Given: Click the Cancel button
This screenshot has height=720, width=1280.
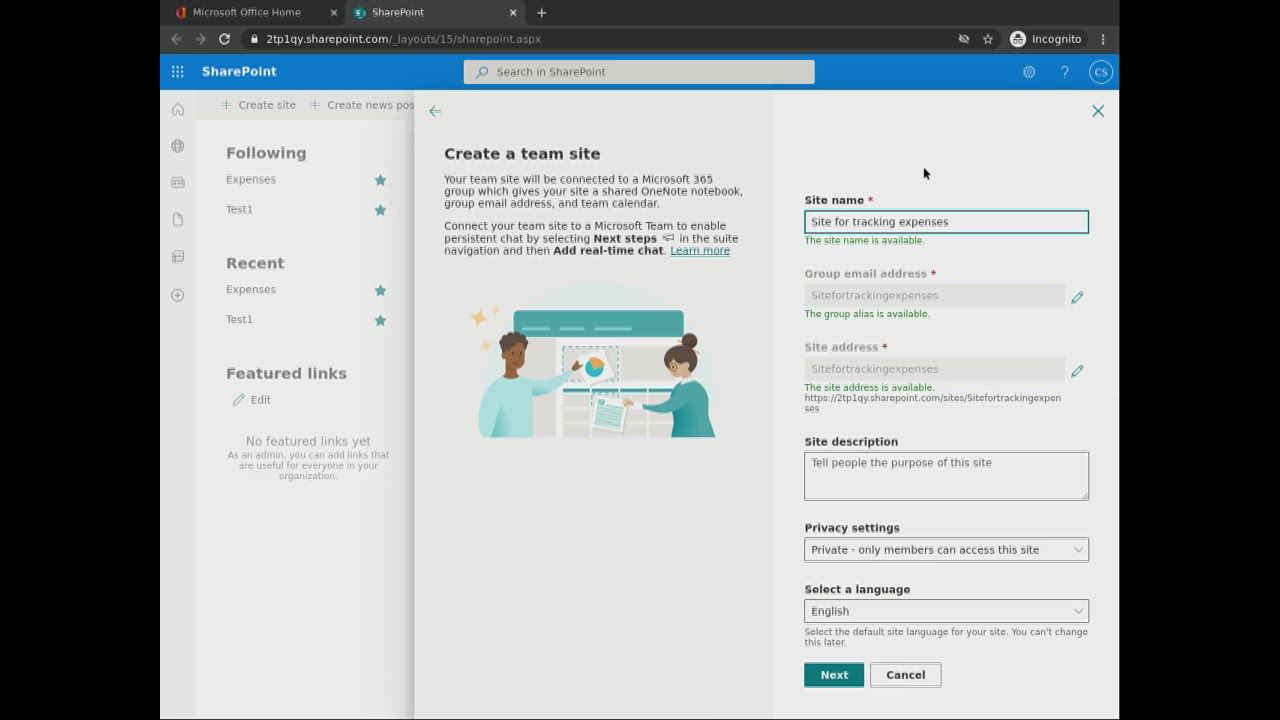Looking at the screenshot, I should pyautogui.click(x=906, y=675).
